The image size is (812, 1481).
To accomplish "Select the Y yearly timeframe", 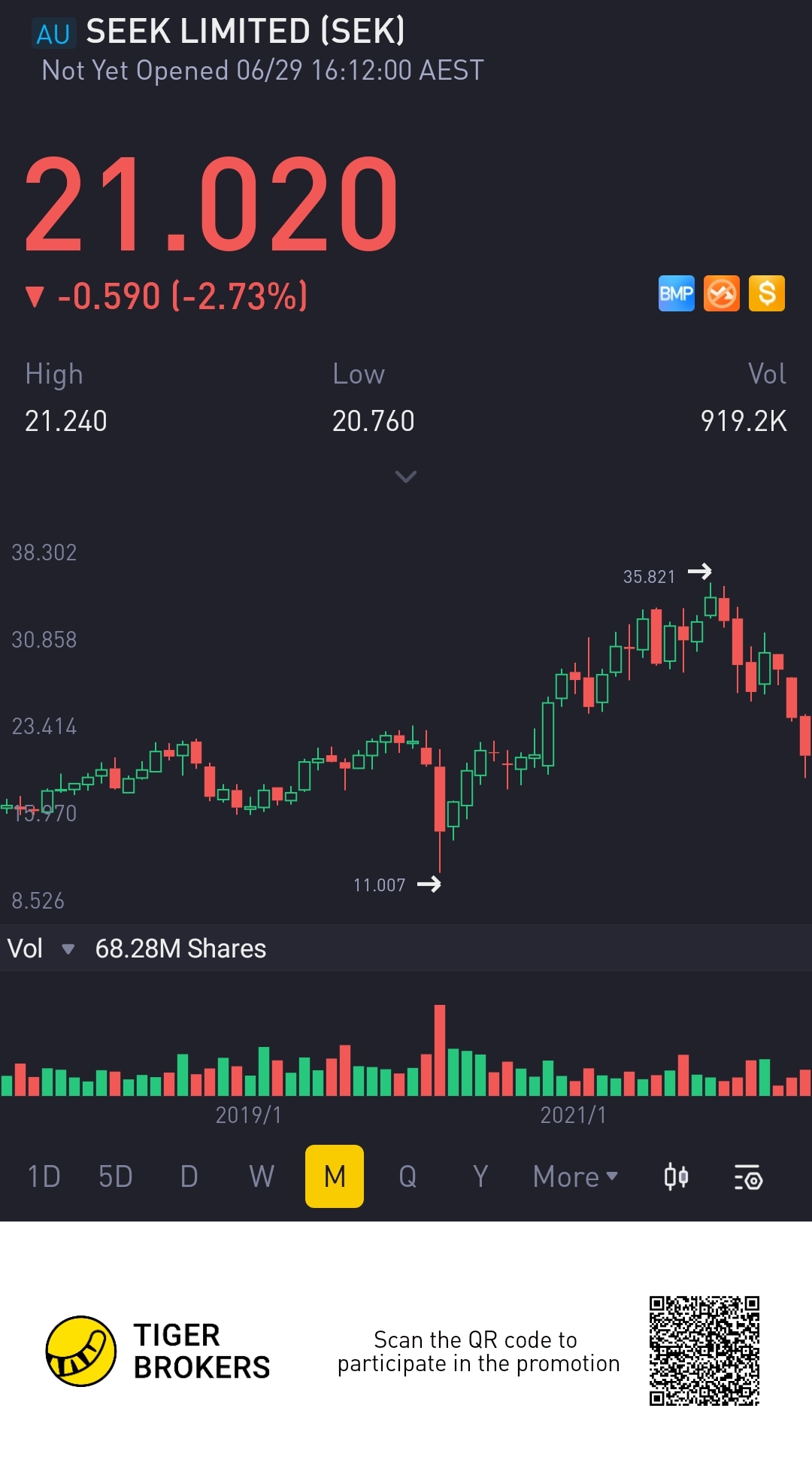I will [480, 1176].
